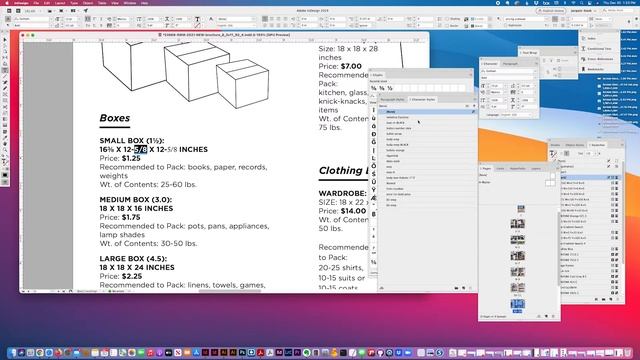
Task: Click the Tint field in Swatches panel
Action: [x=589, y=153]
